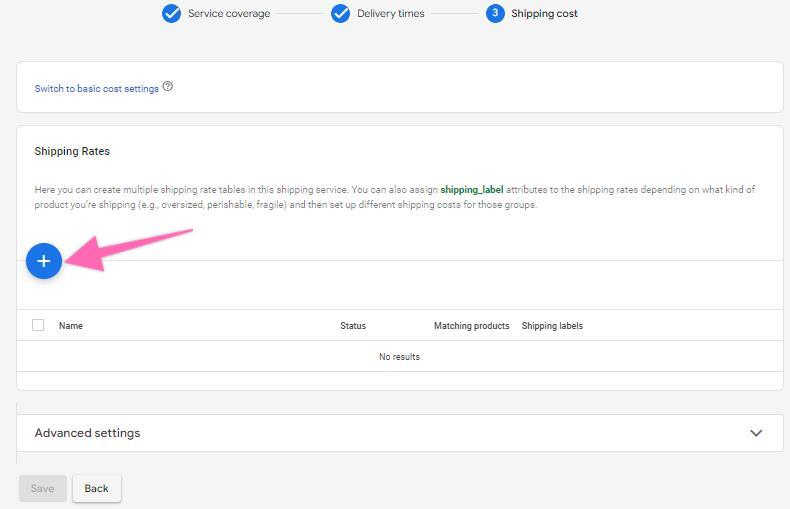Screen dimensions: 790x509
Task: Click the step 3 circle icon
Action: click(495, 14)
